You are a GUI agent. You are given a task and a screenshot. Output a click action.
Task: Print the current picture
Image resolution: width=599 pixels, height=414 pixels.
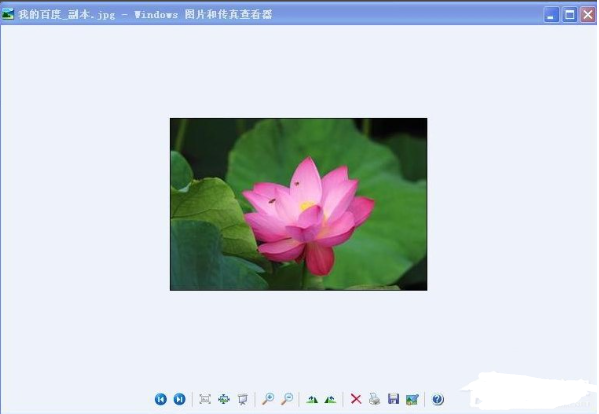pyautogui.click(x=374, y=399)
